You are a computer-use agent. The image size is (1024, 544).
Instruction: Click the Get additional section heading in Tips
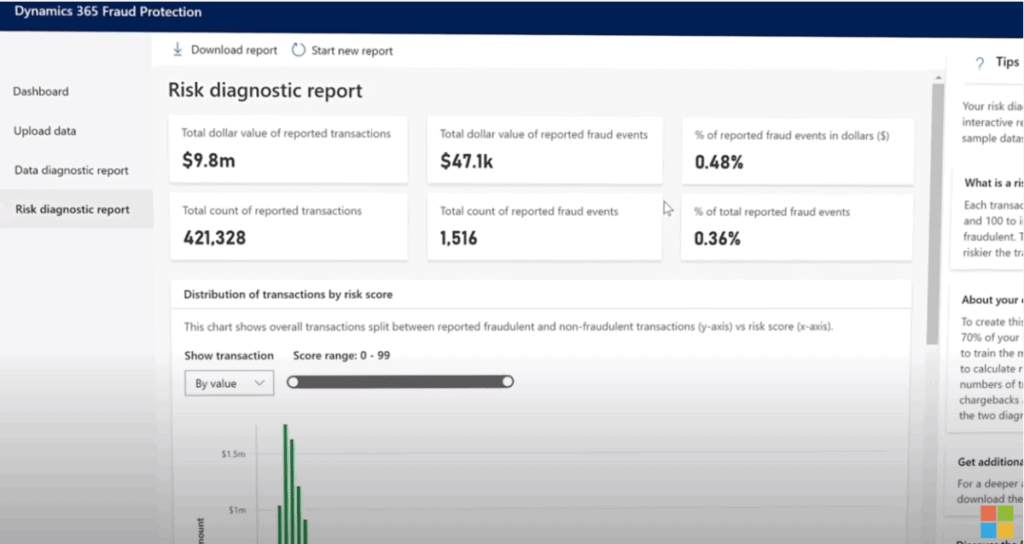pos(990,462)
